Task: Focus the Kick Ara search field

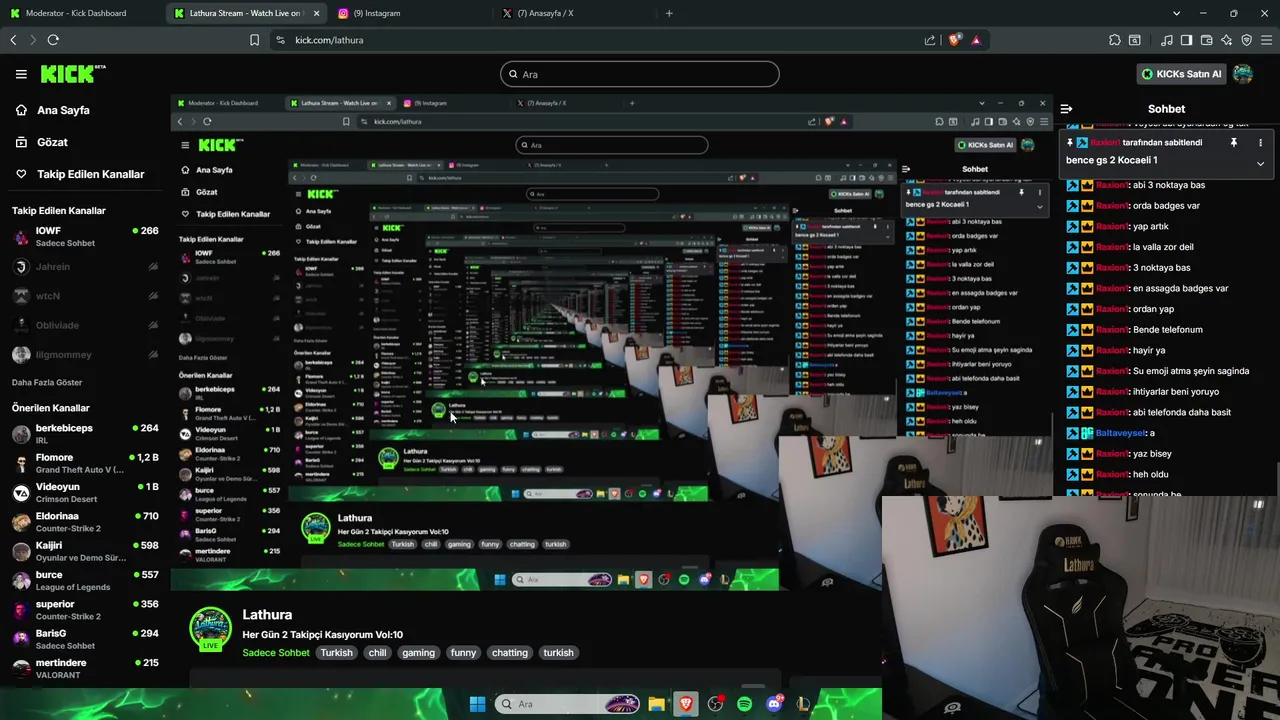Action: coord(640,74)
